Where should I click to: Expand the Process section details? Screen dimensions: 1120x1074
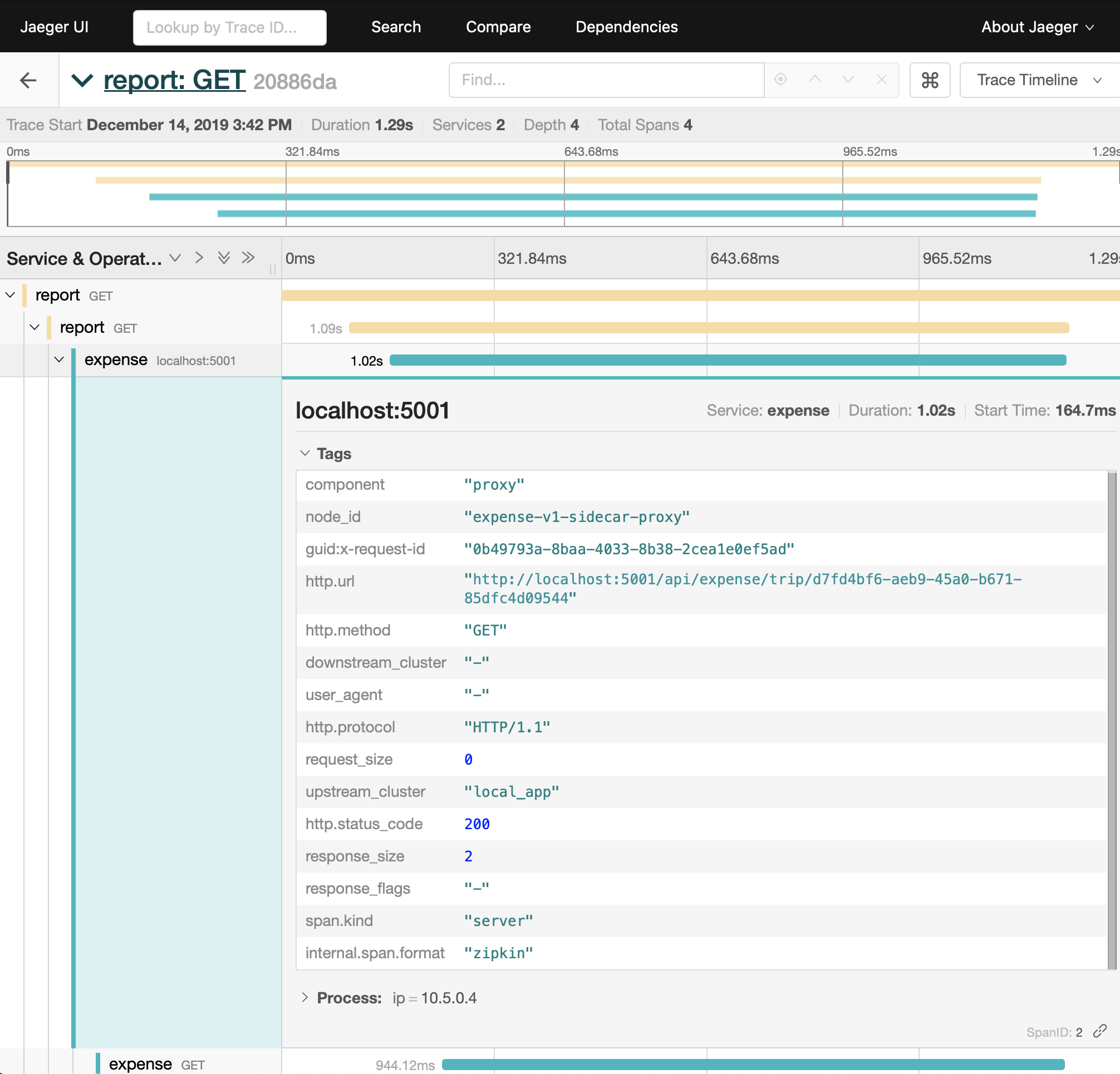[308, 997]
